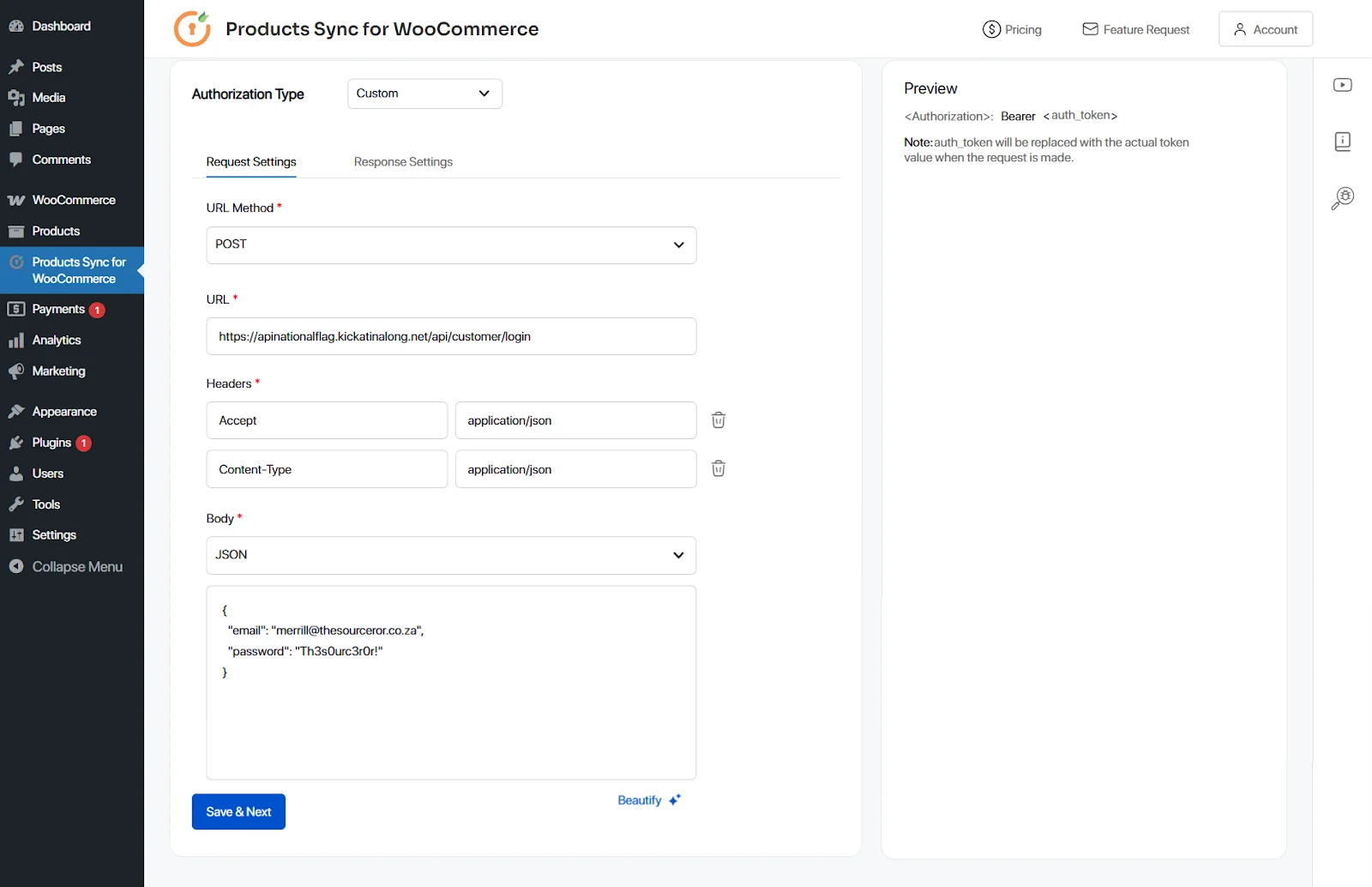Open the video tutorial panel icon

click(1342, 84)
